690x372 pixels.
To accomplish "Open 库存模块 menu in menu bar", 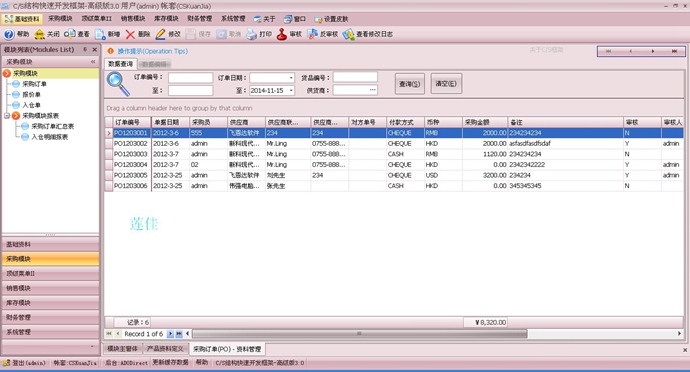I will (166, 19).
